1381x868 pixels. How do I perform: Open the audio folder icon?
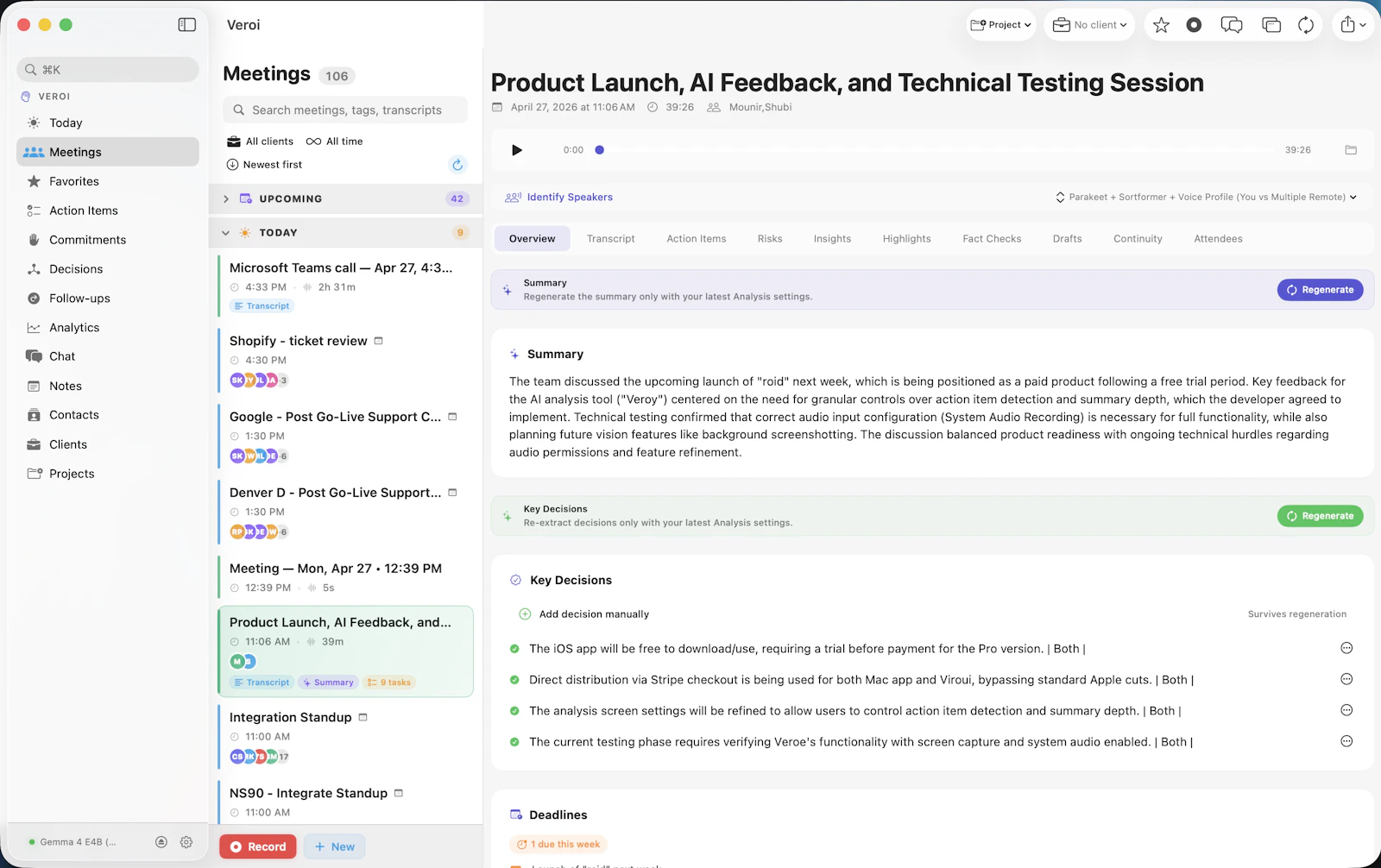[1351, 150]
